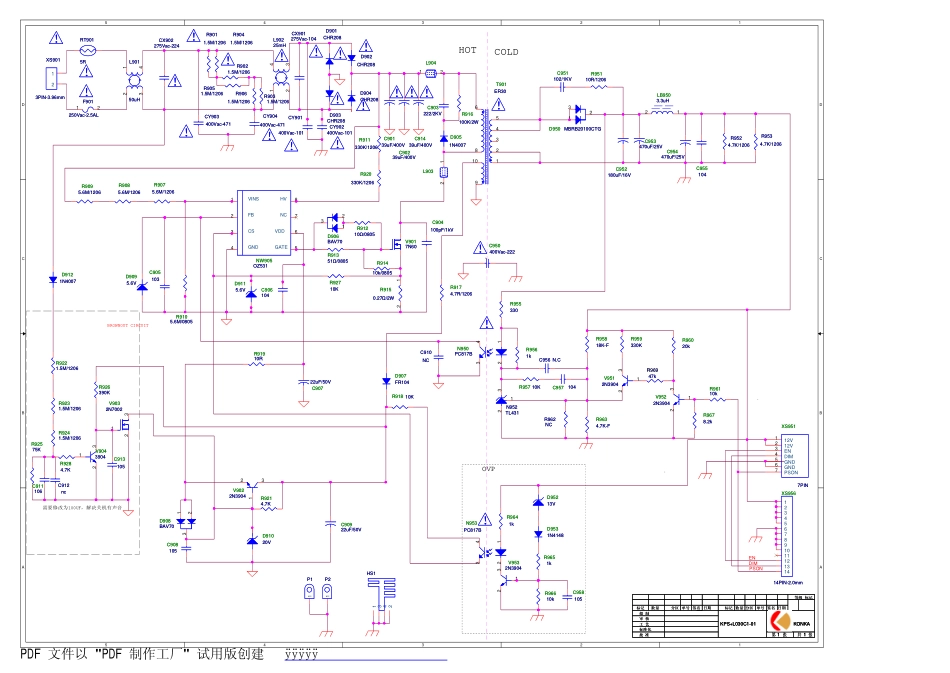This screenshot has height=673, width=950.
Task: Click the PDF trial version footer text
Action: point(142,654)
